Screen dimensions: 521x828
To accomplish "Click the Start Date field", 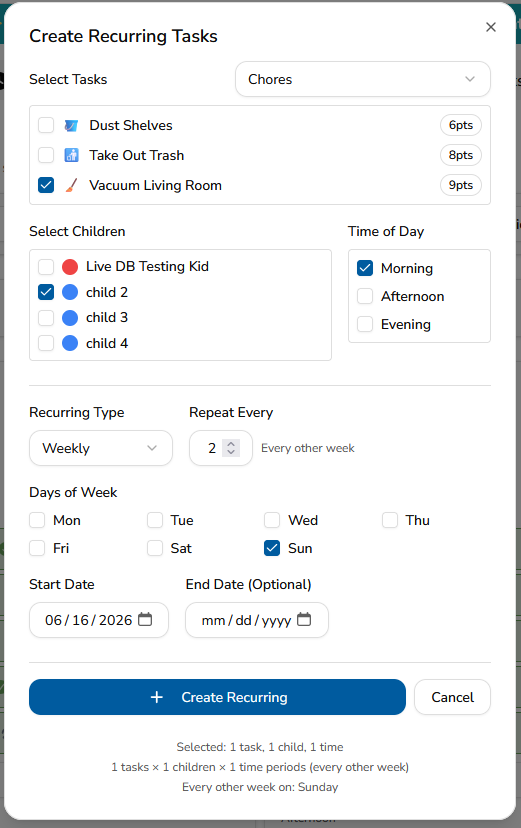I will pyautogui.click(x=99, y=620).
